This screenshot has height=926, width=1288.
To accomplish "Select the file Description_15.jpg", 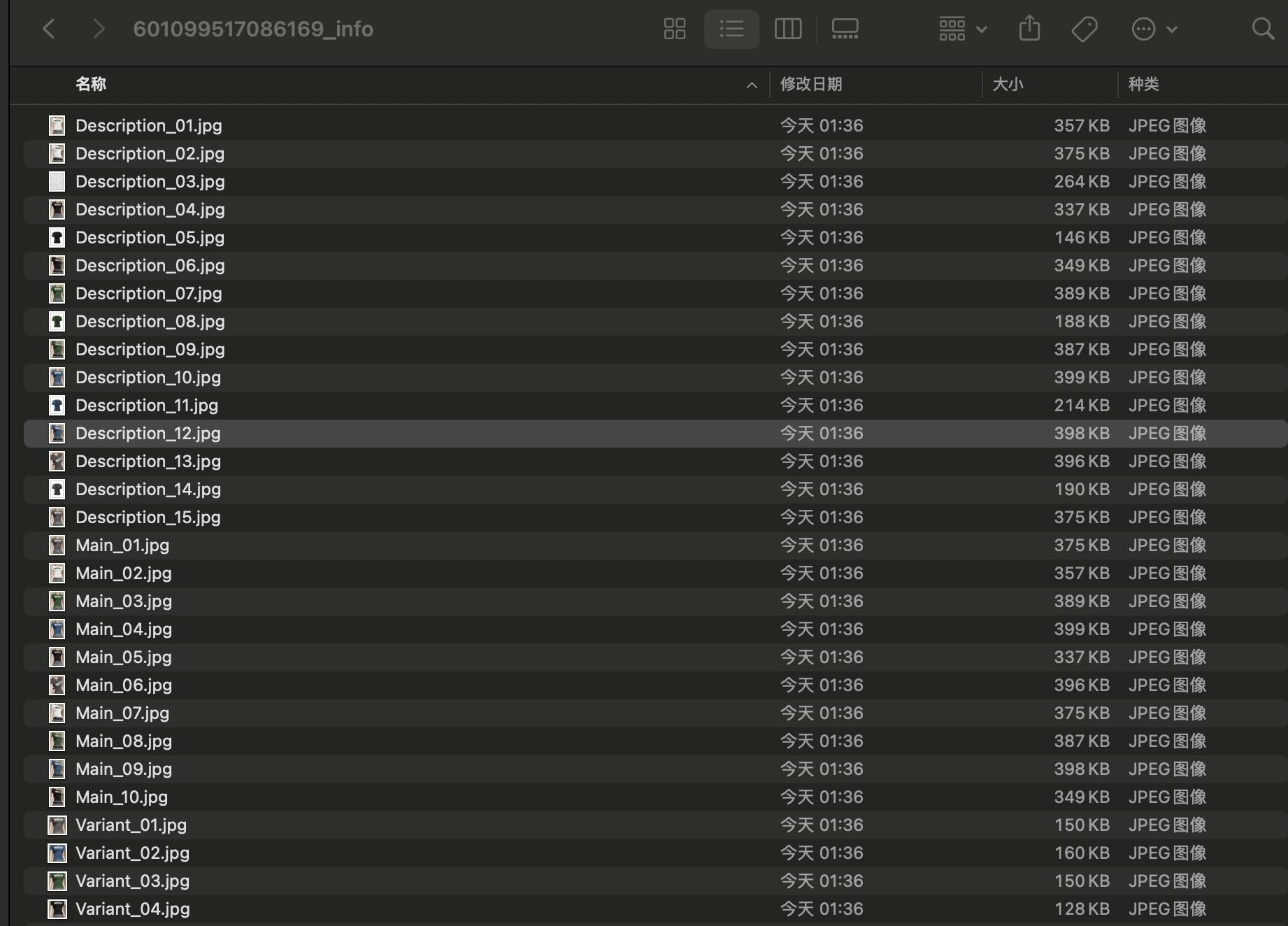I will tap(655, 517).
